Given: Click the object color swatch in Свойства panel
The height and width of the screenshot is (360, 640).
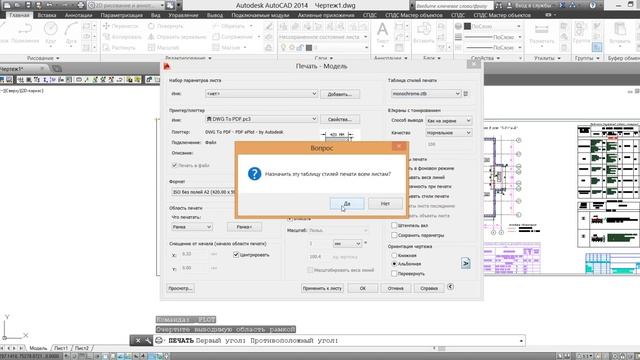Looking at the screenshot, I should [x=467, y=26].
